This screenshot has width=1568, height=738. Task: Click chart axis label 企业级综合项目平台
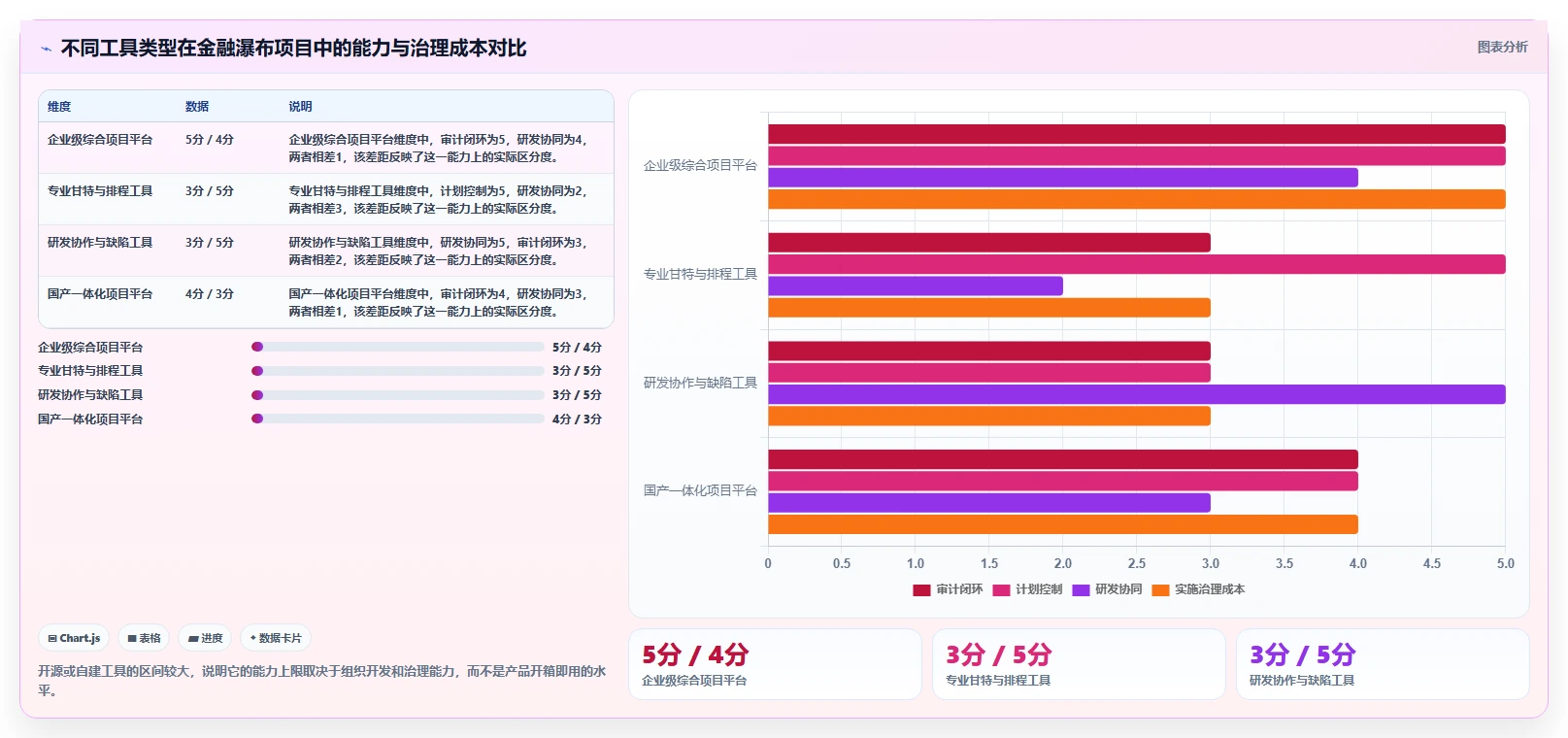point(700,166)
